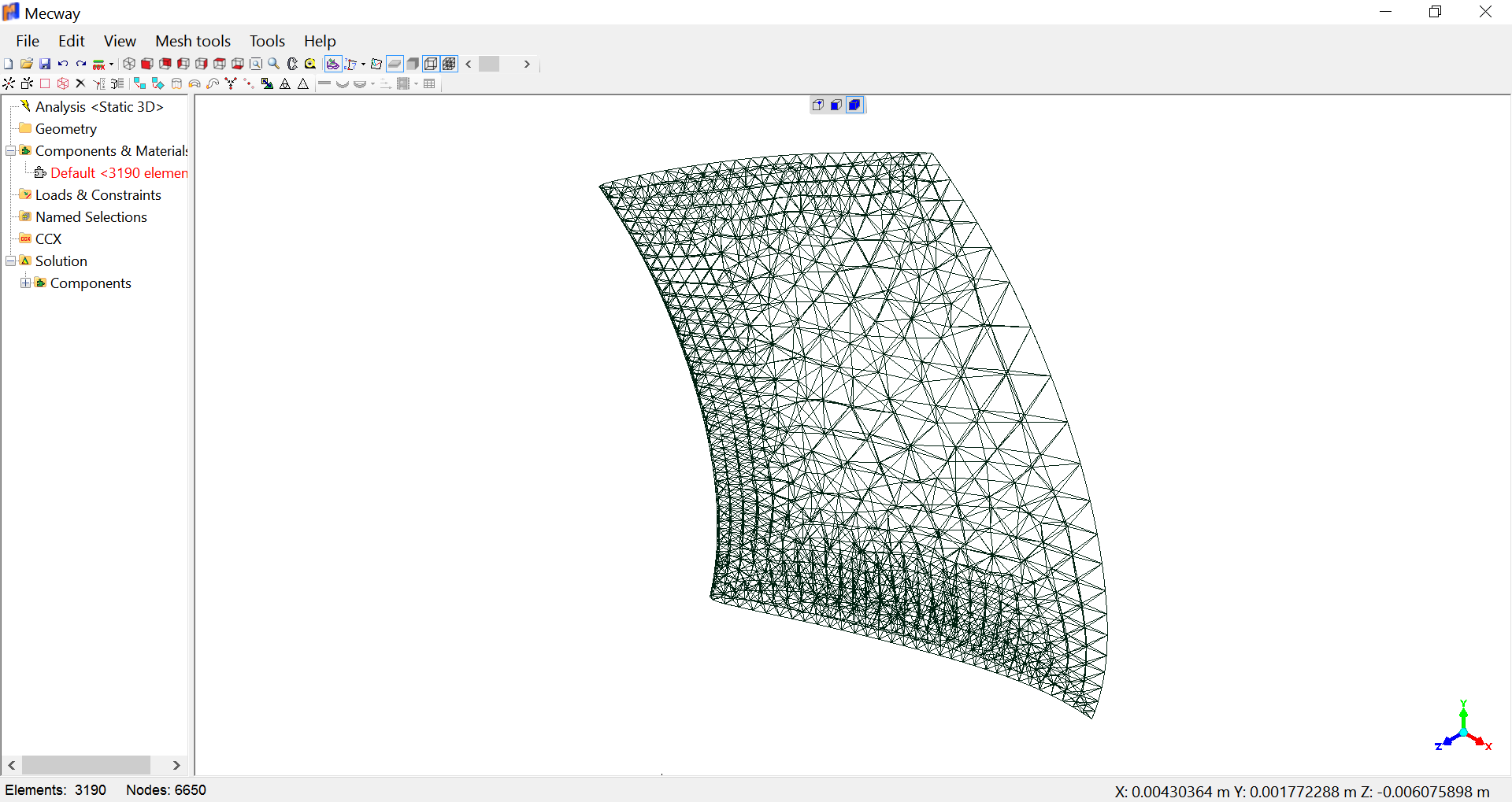Click the extrude mesh tool icon
The image size is (1512, 802).
(x=176, y=83)
